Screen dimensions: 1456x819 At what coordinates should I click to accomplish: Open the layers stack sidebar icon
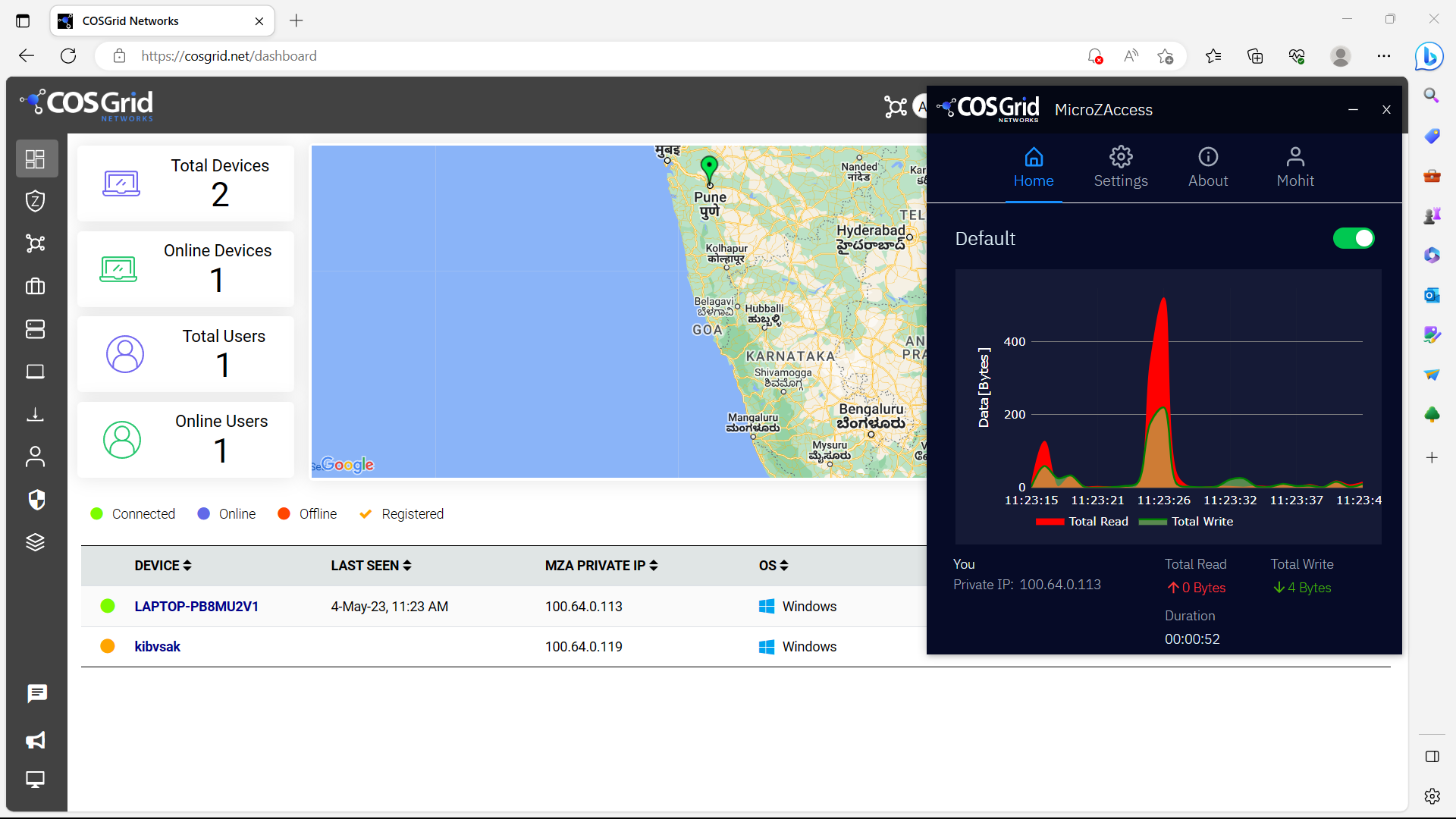36,542
